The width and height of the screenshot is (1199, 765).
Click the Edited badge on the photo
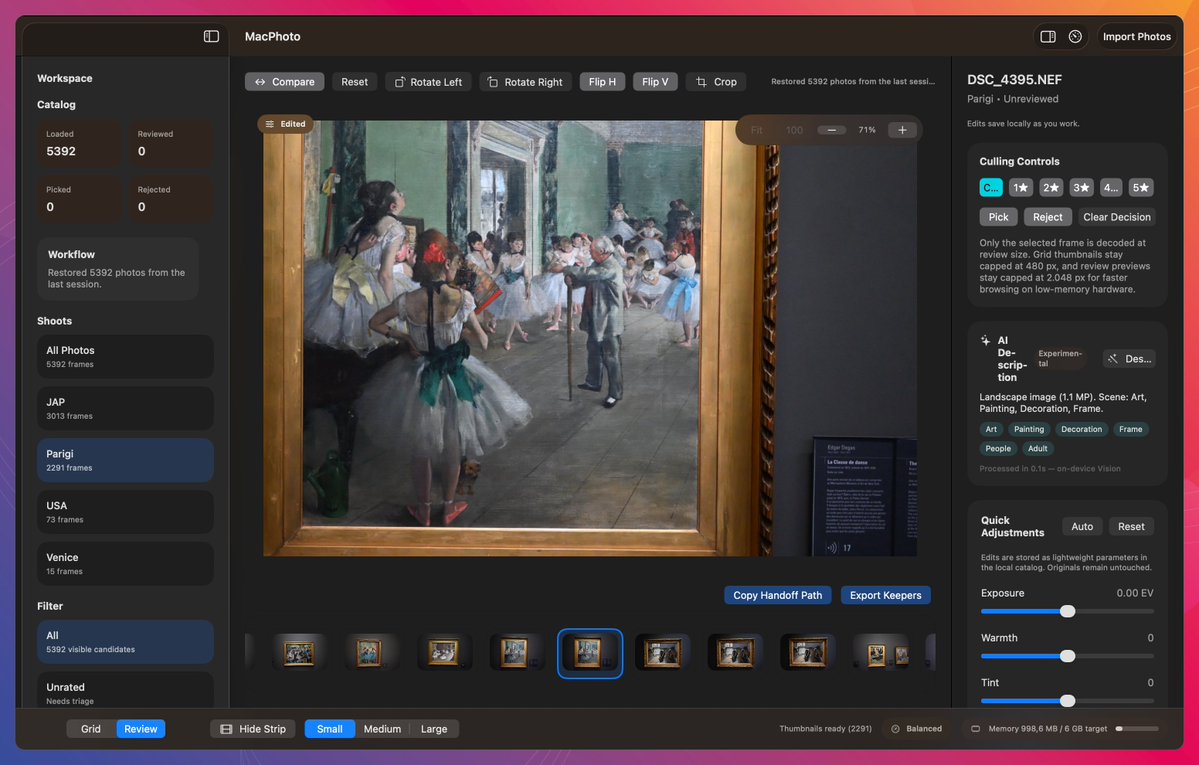pyautogui.click(x=285, y=124)
